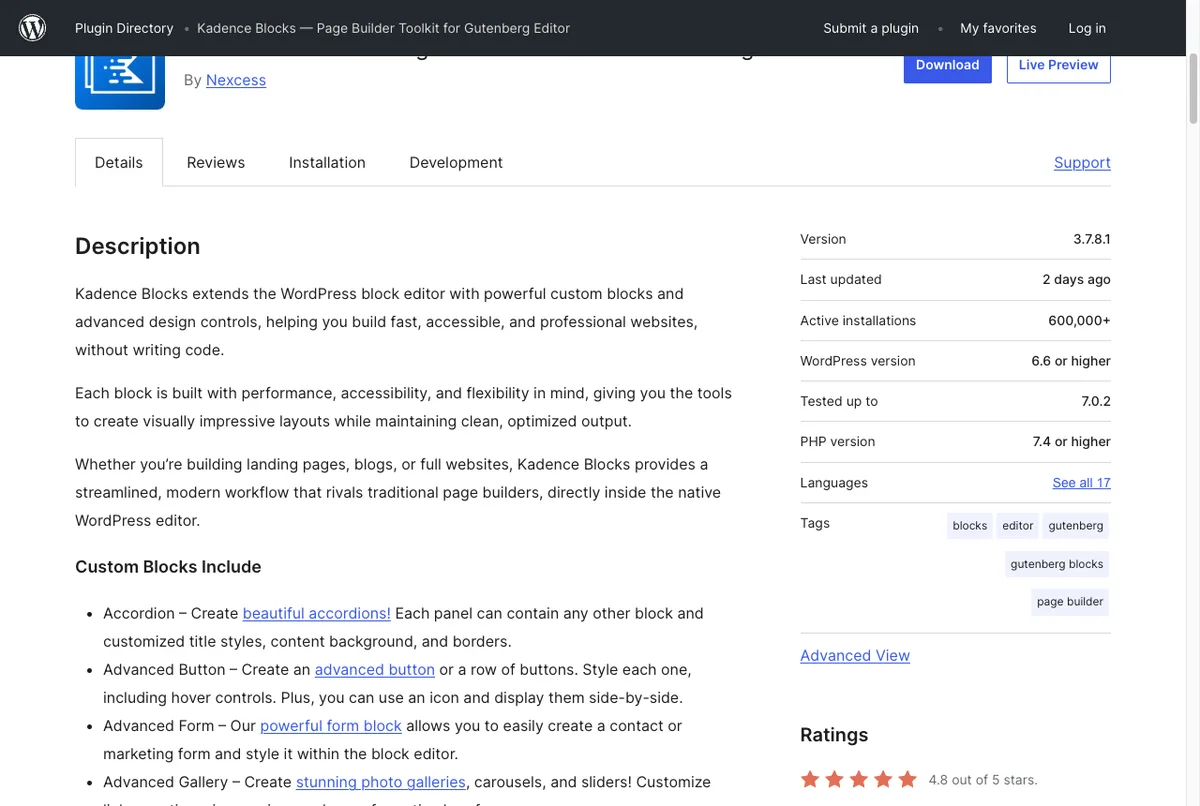Image resolution: width=1200 pixels, height=806 pixels.
Task: Click the Ratings heading
Action: tap(834, 735)
